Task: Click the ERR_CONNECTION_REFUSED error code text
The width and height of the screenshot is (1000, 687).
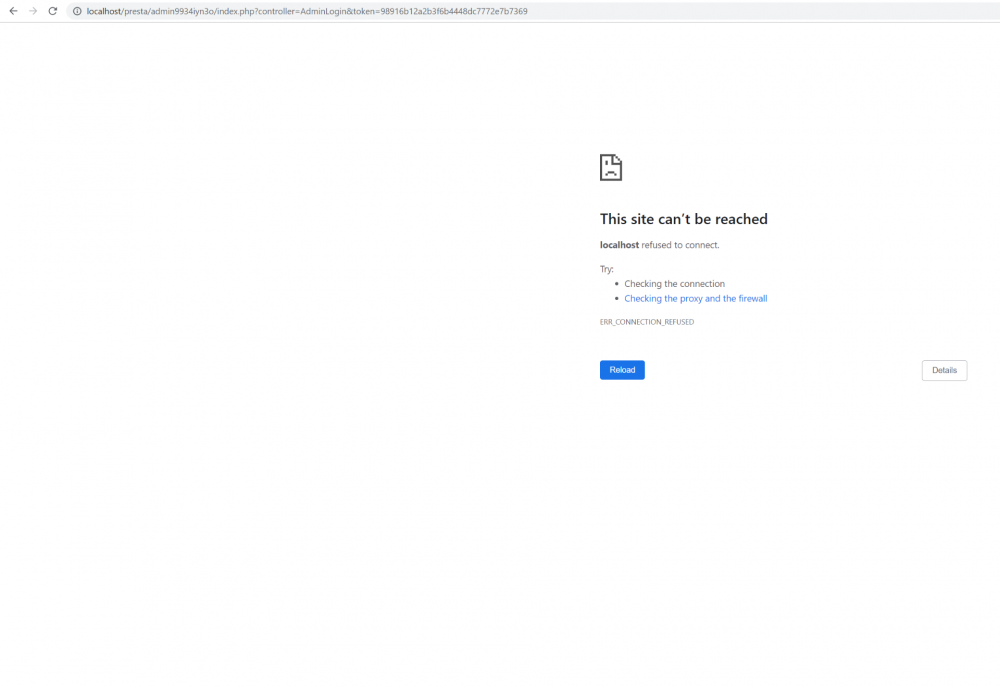Action: pyautogui.click(x=647, y=321)
